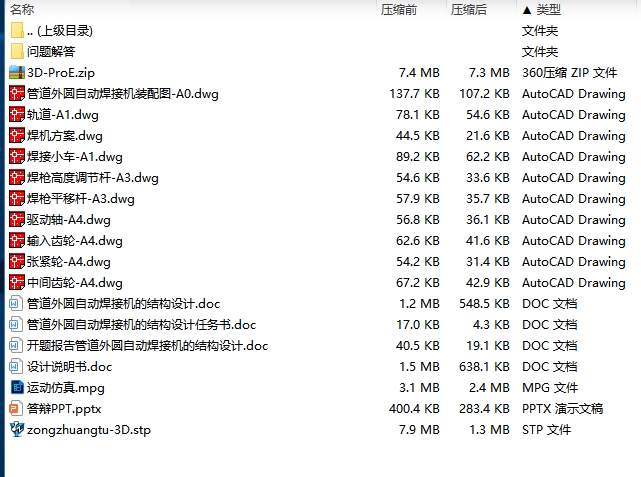Click the 360压缩 ZIP 文件 type cell
Screen dimensions: 641x477
click(x=569, y=73)
